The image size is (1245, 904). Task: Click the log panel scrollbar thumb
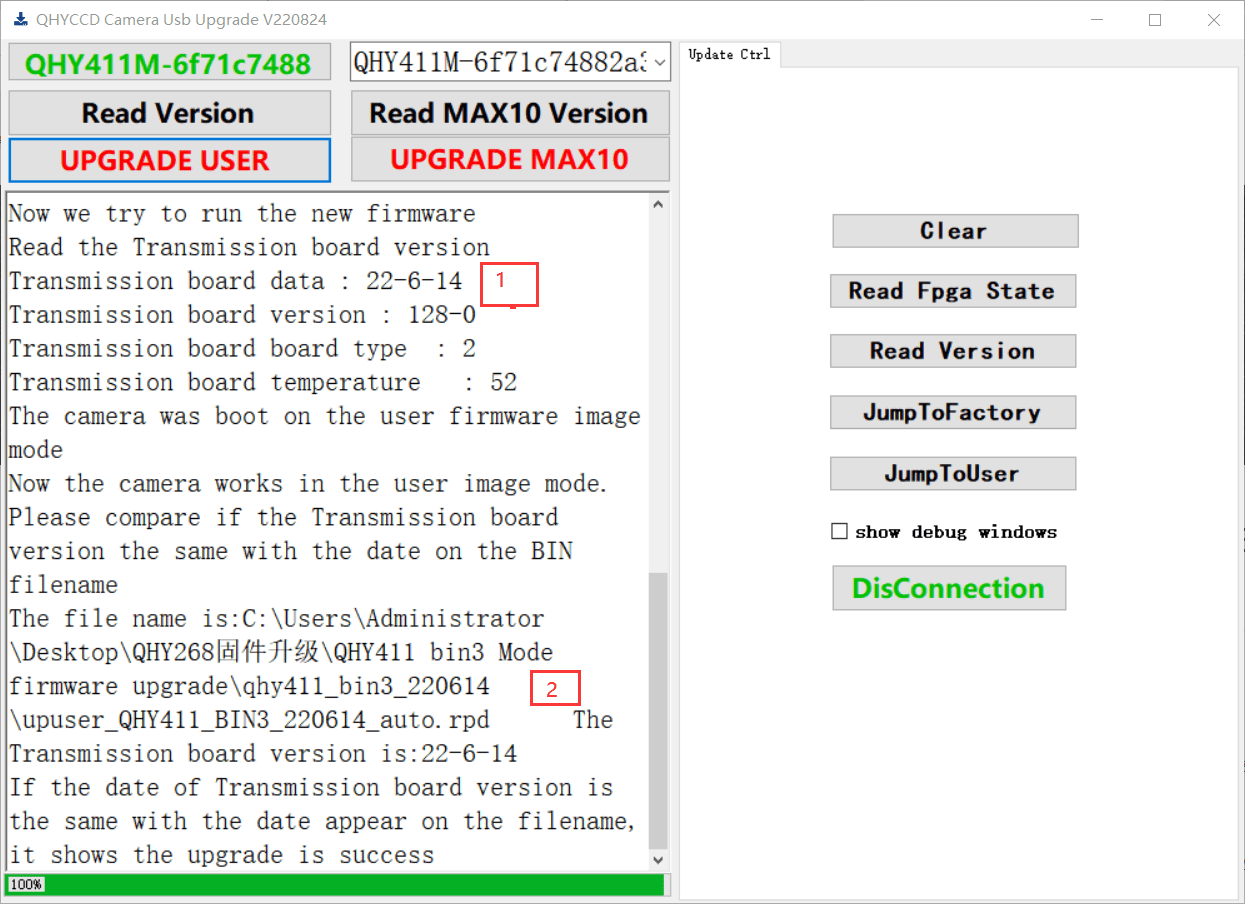(x=658, y=709)
